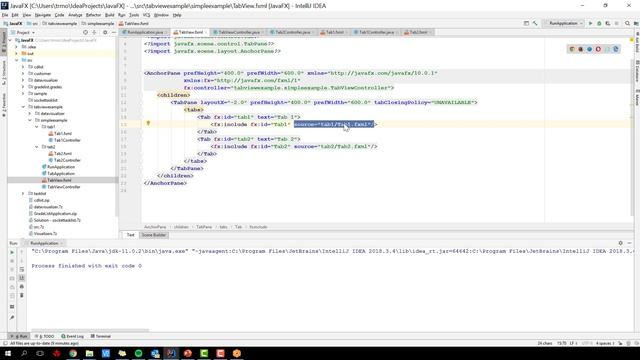Open Ant Build side tool window

[x=637, y=42]
